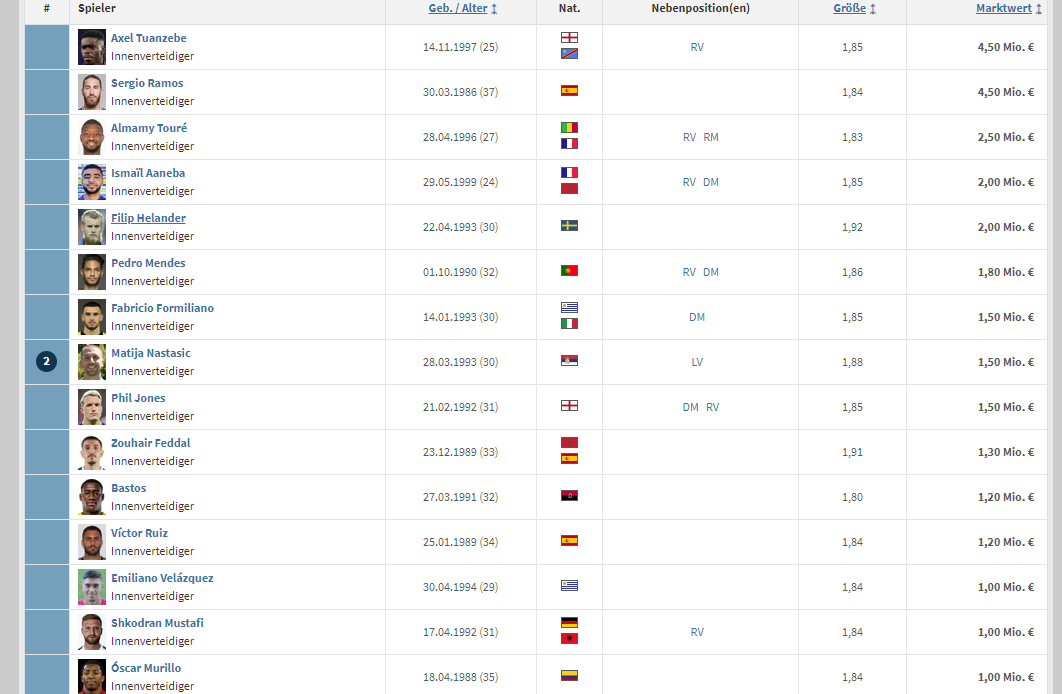Image resolution: width=1062 pixels, height=694 pixels.
Task: Open Shkodran Mustafi player profile
Action: pyautogui.click(x=157, y=623)
